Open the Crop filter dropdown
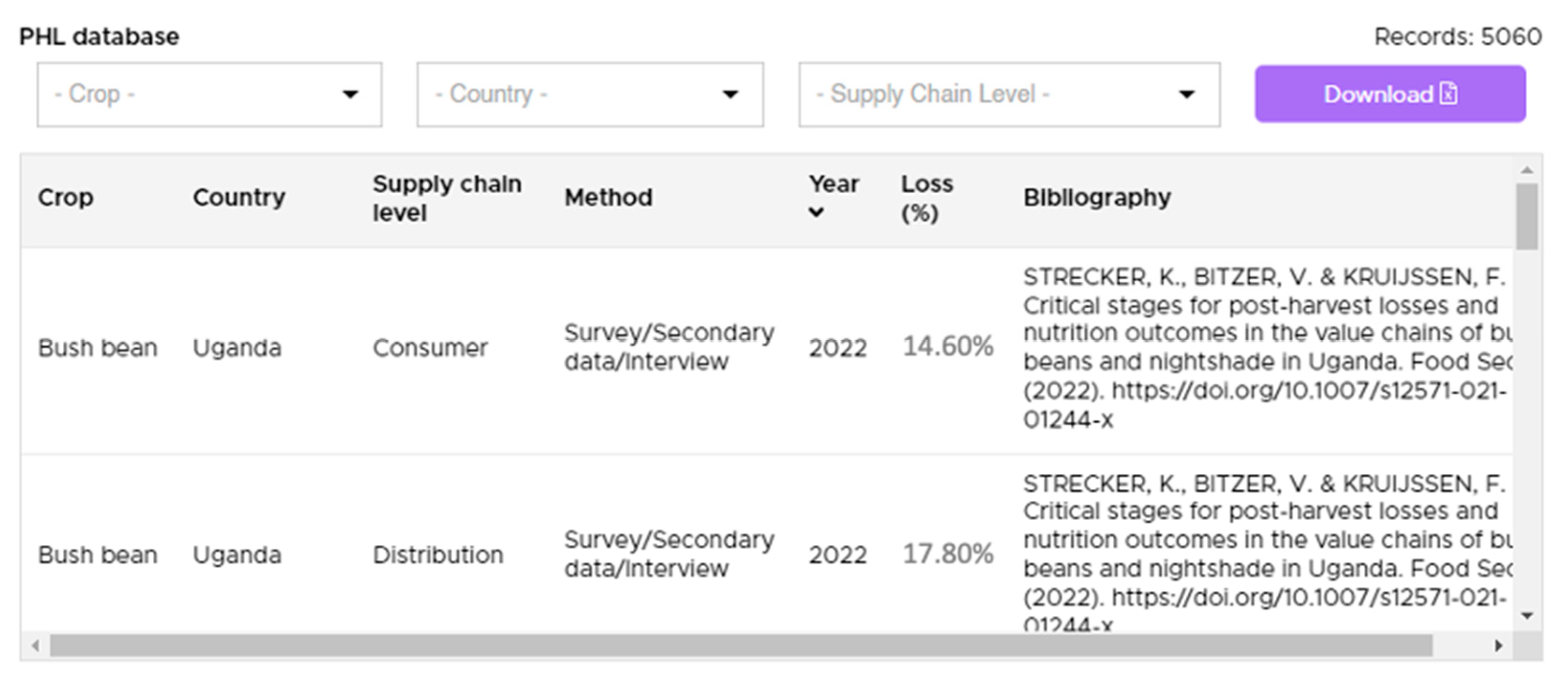 (x=209, y=94)
